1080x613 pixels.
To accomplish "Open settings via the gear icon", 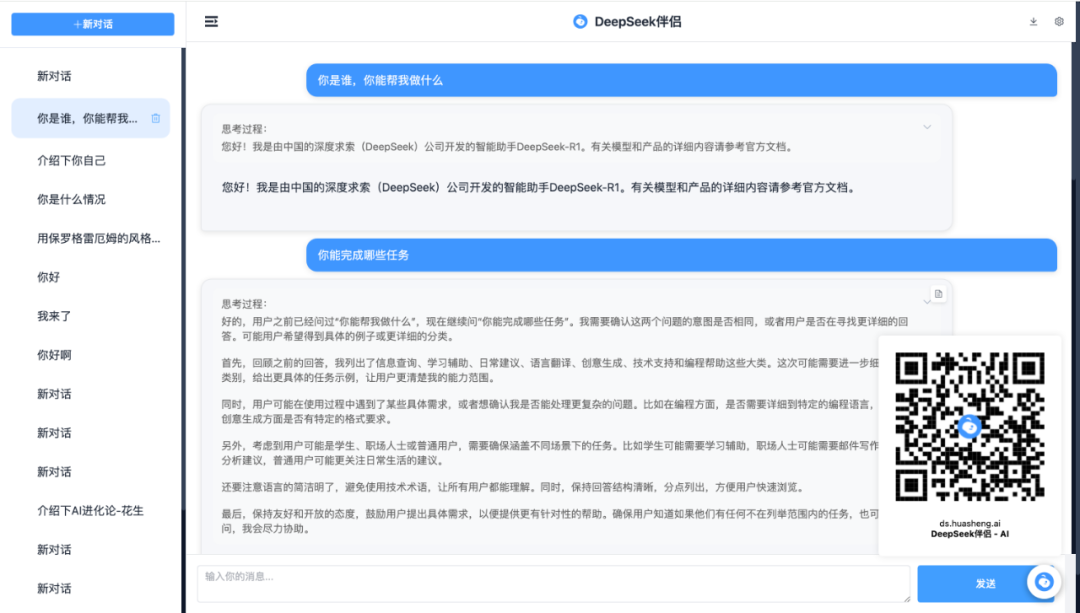I will point(1059,21).
